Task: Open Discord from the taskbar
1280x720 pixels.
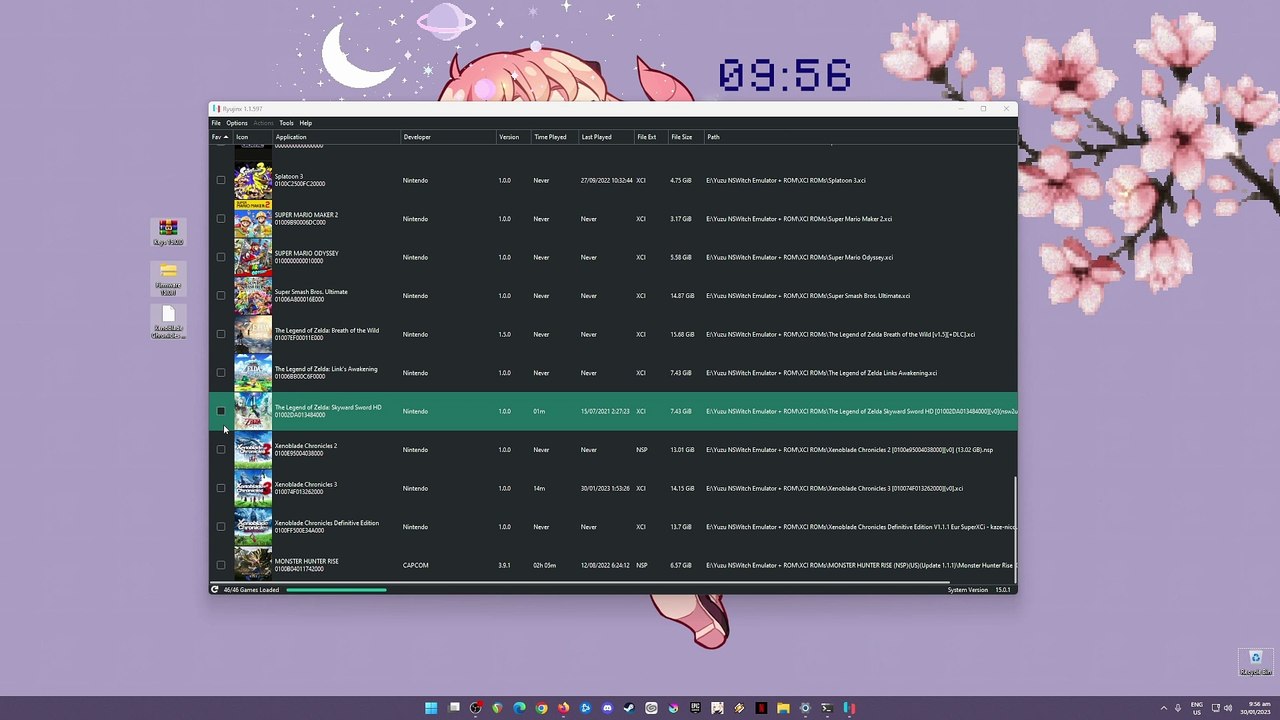Action: 607,708
